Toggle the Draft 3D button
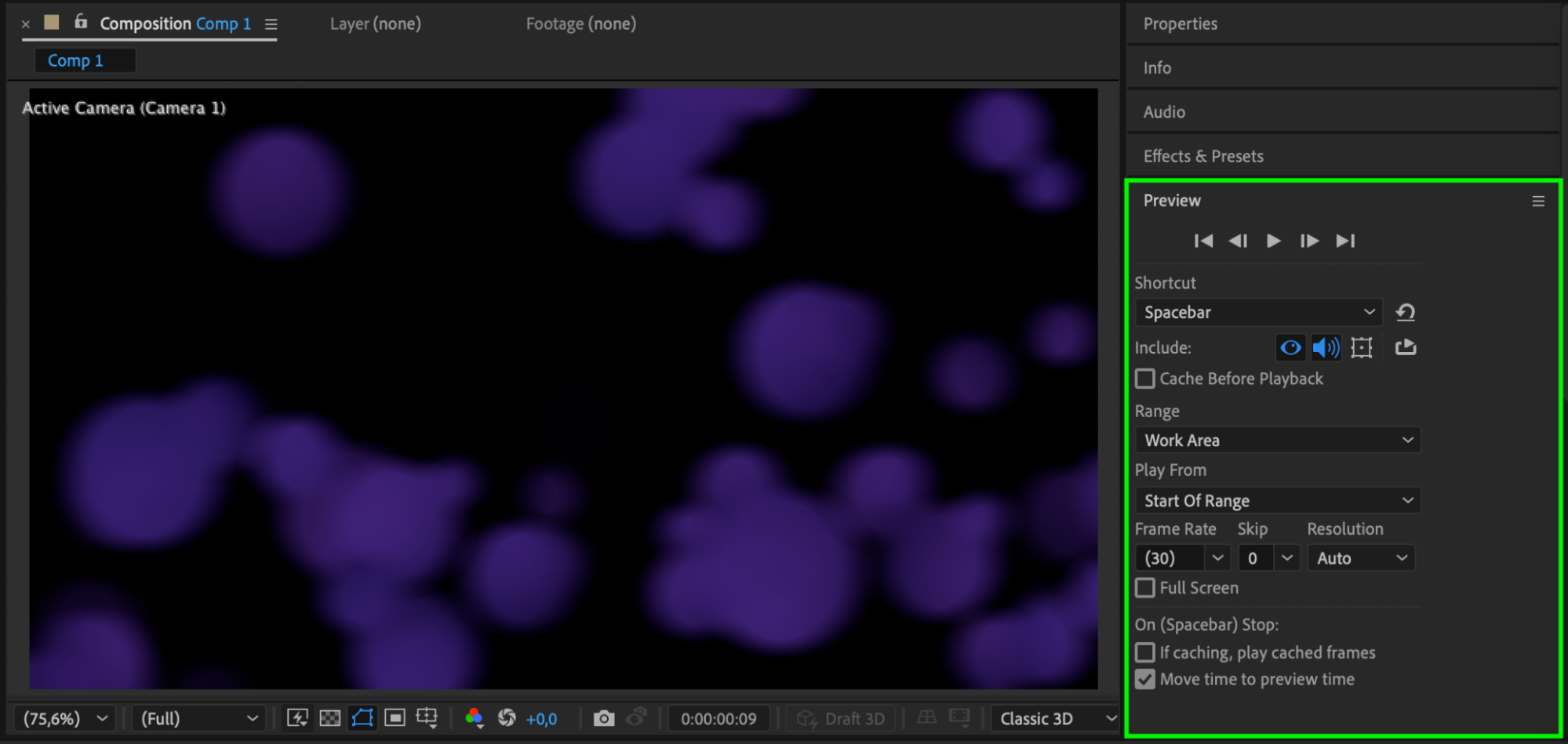 point(841,719)
